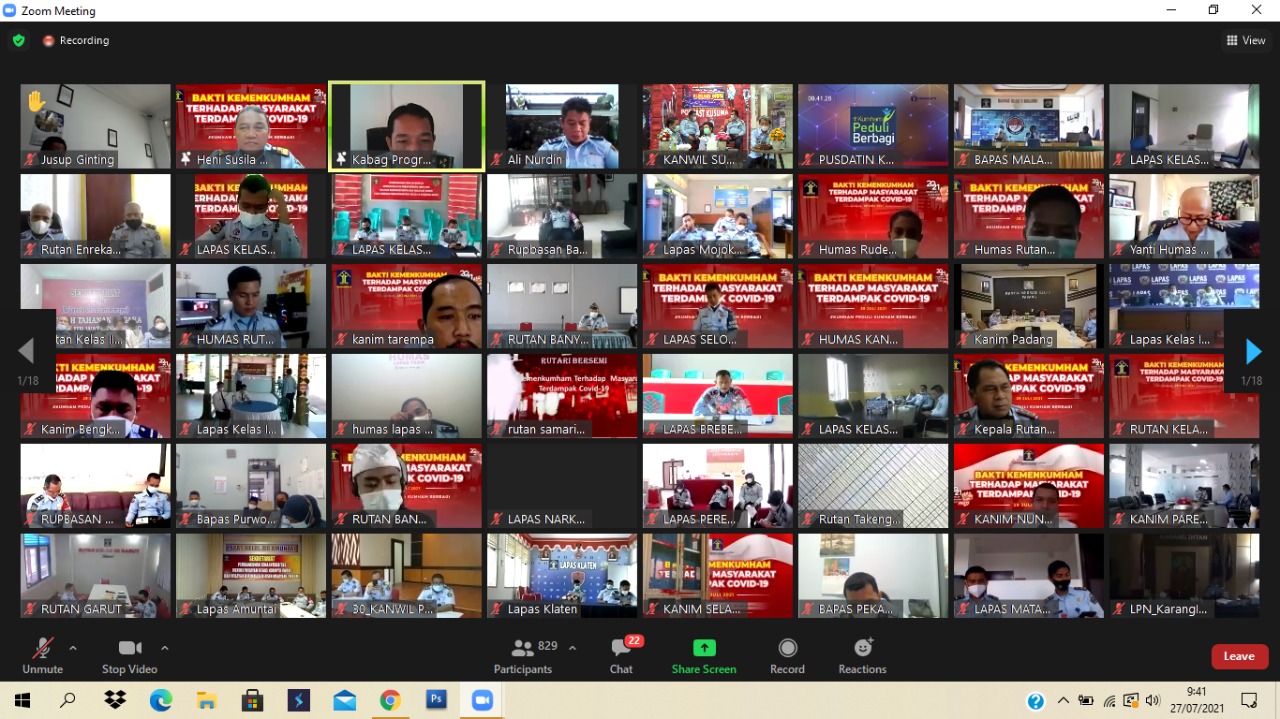Image resolution: width=1280 pixels, height=719 pixels.
Task: Open video options arrow beside Stop Video
Action: pos(165,648)
